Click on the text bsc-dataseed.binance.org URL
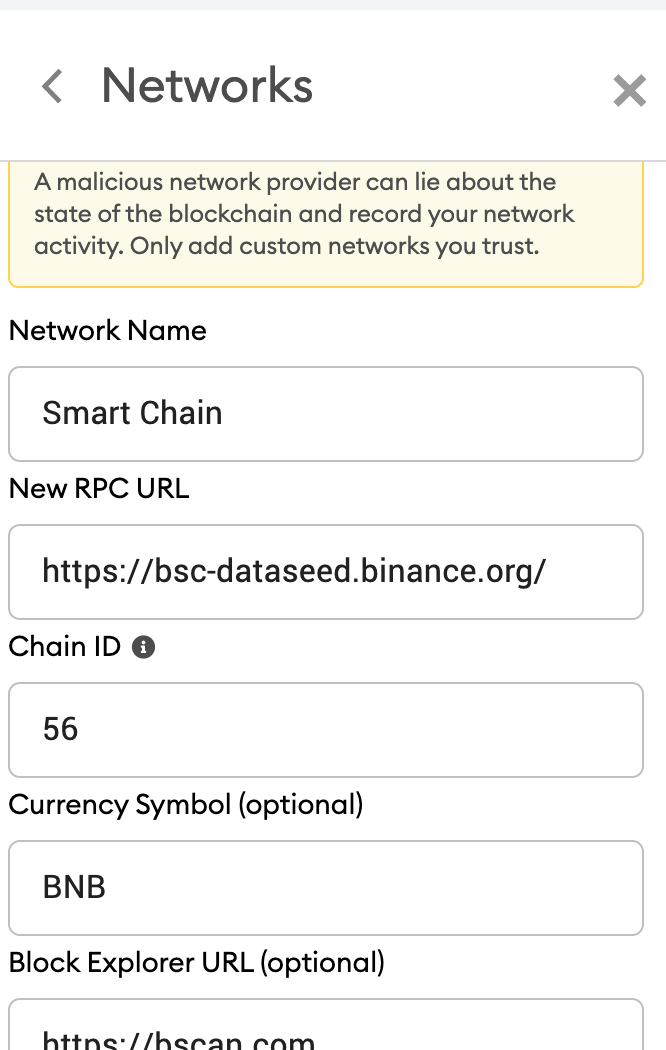The image size is (666, 1050). tap(295, 572)
